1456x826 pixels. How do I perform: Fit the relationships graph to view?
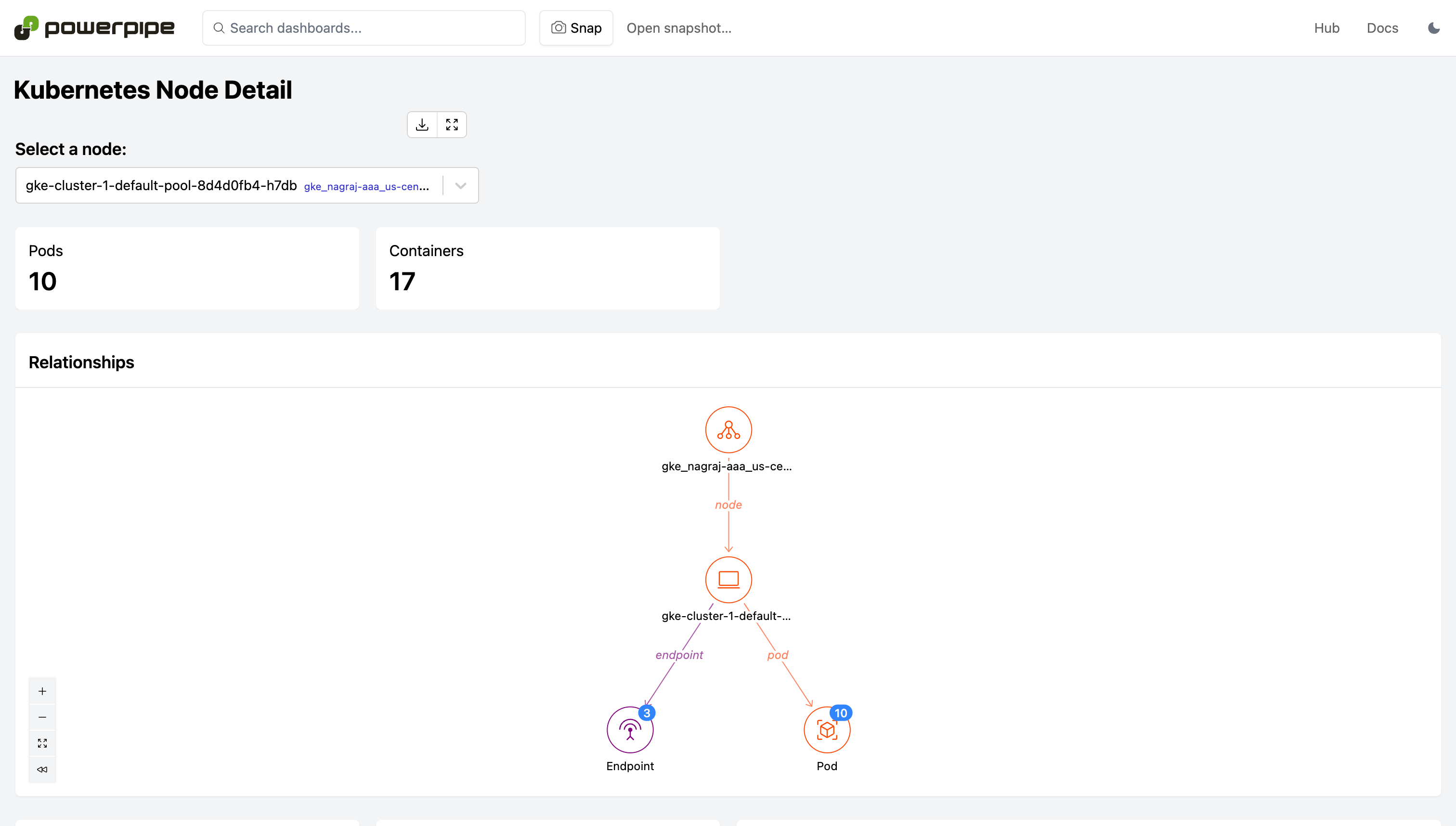pyautogui.click(x=42, y=743)
